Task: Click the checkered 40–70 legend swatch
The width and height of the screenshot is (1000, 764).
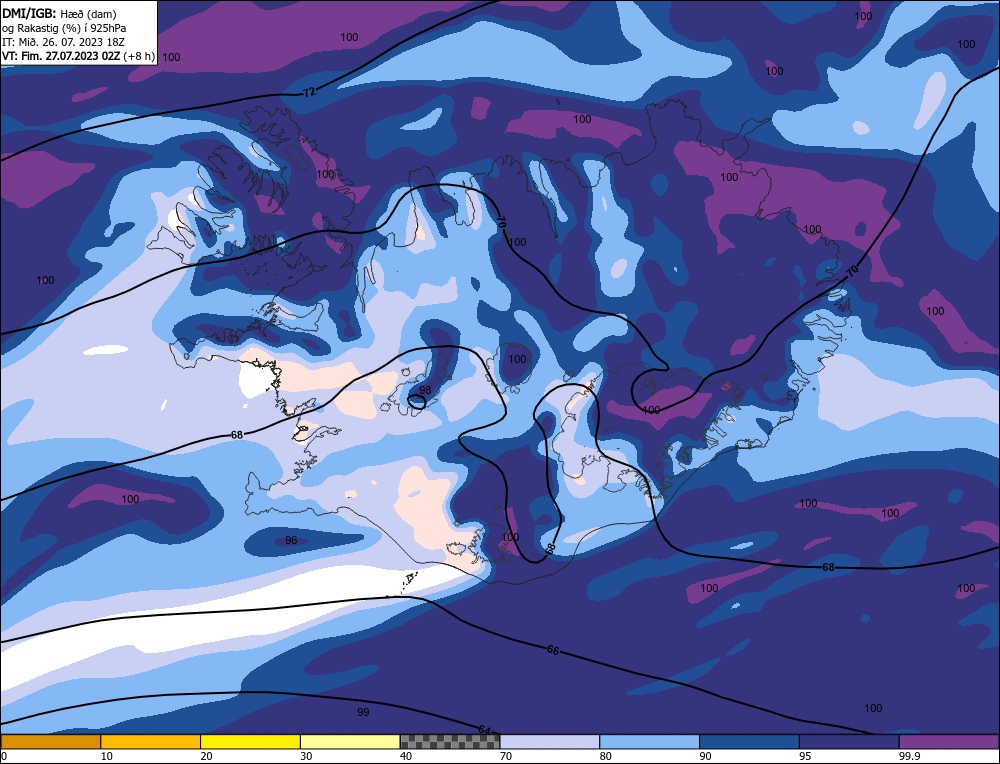Action: [450, 741]
